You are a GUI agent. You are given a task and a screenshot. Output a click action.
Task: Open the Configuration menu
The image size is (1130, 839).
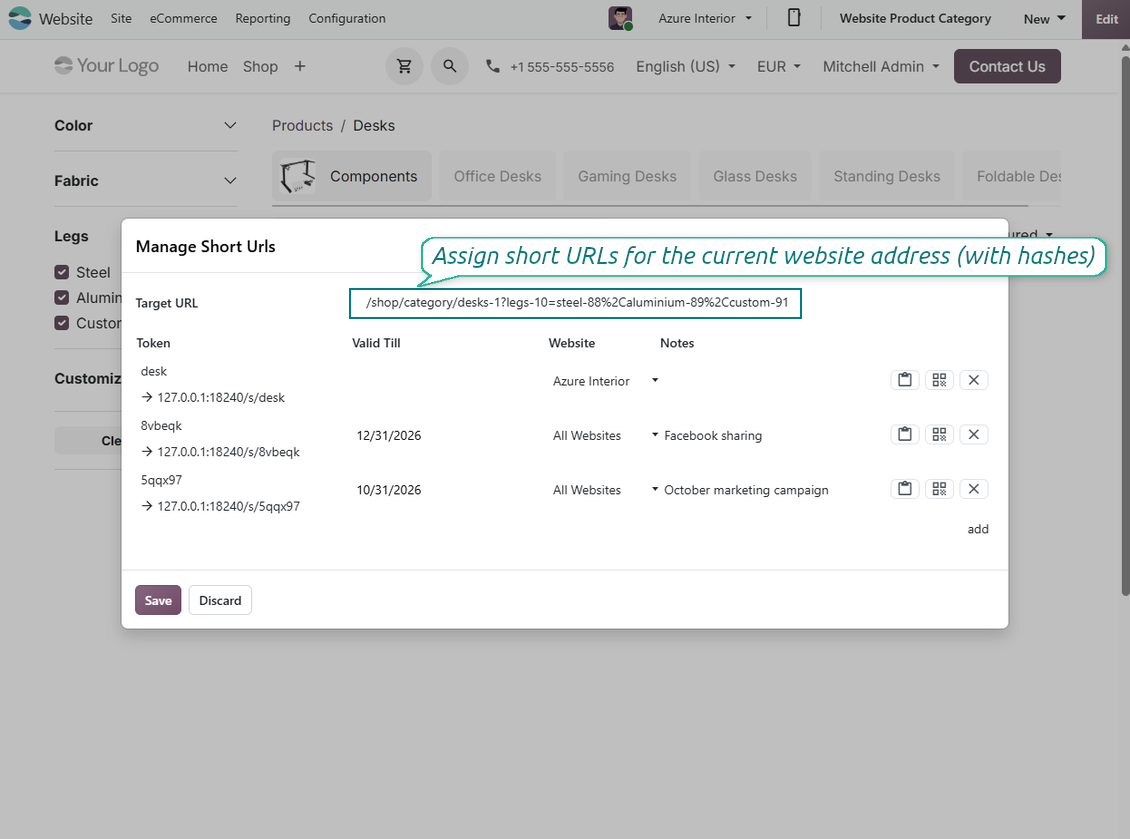point(347,18)
